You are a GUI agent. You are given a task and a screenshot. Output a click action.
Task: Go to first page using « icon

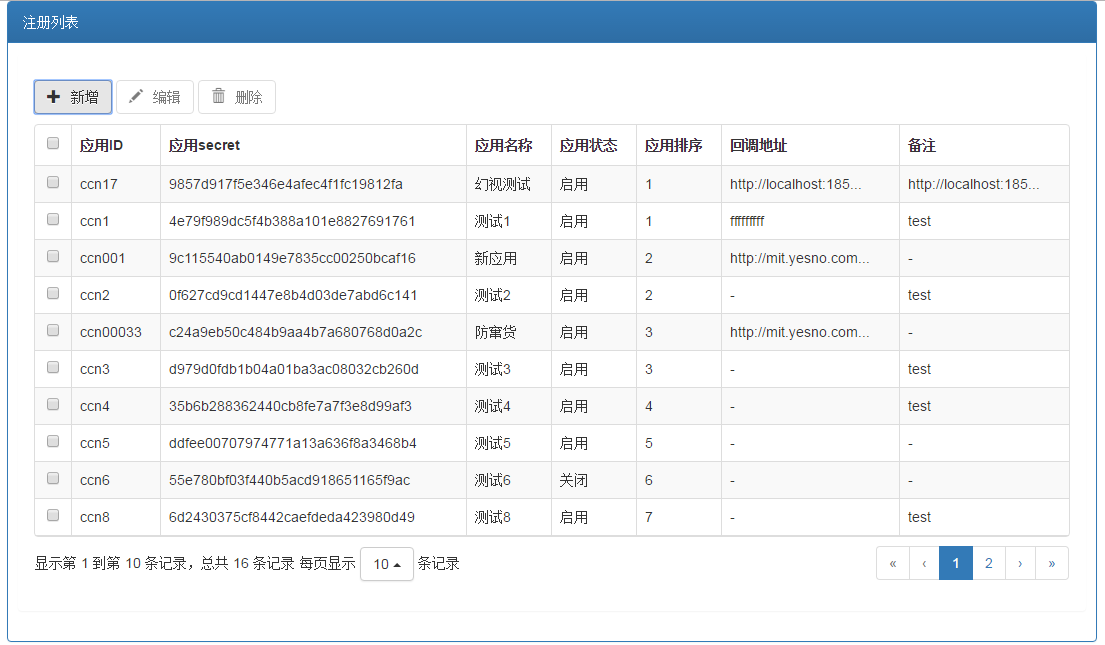(x=892, y=563)
